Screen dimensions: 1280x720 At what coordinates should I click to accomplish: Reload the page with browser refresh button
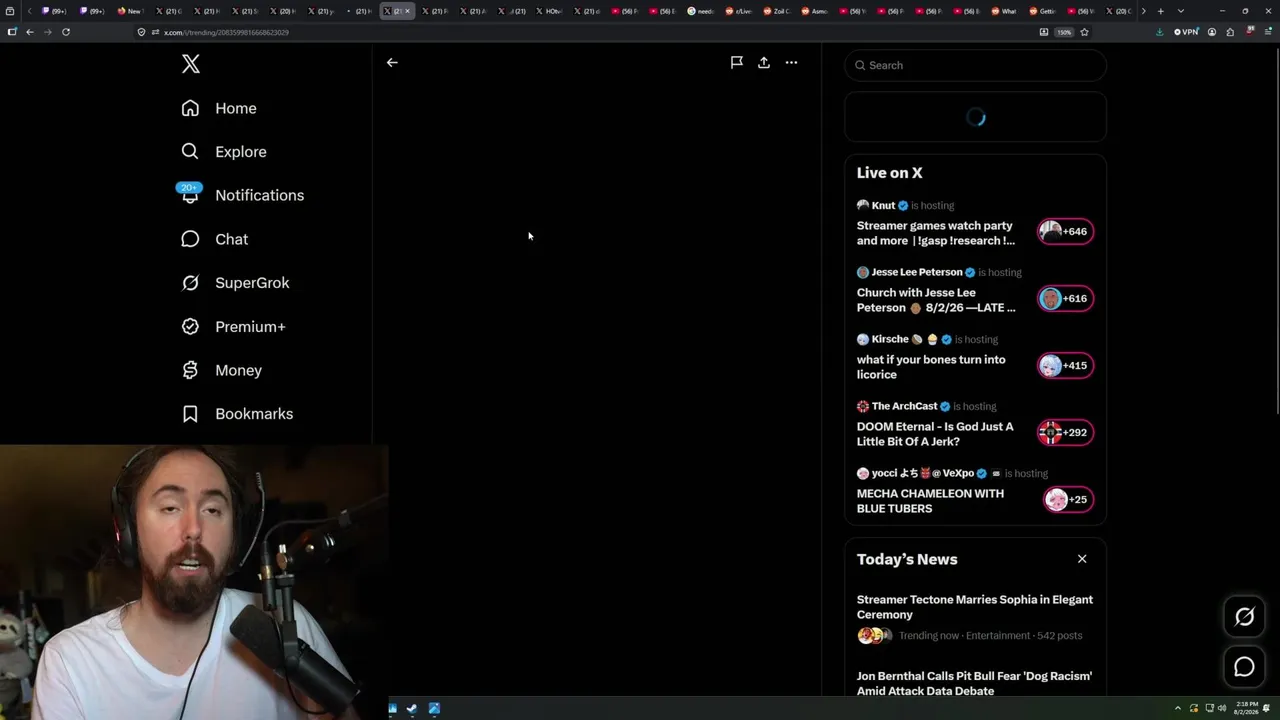tap(66, 32)
